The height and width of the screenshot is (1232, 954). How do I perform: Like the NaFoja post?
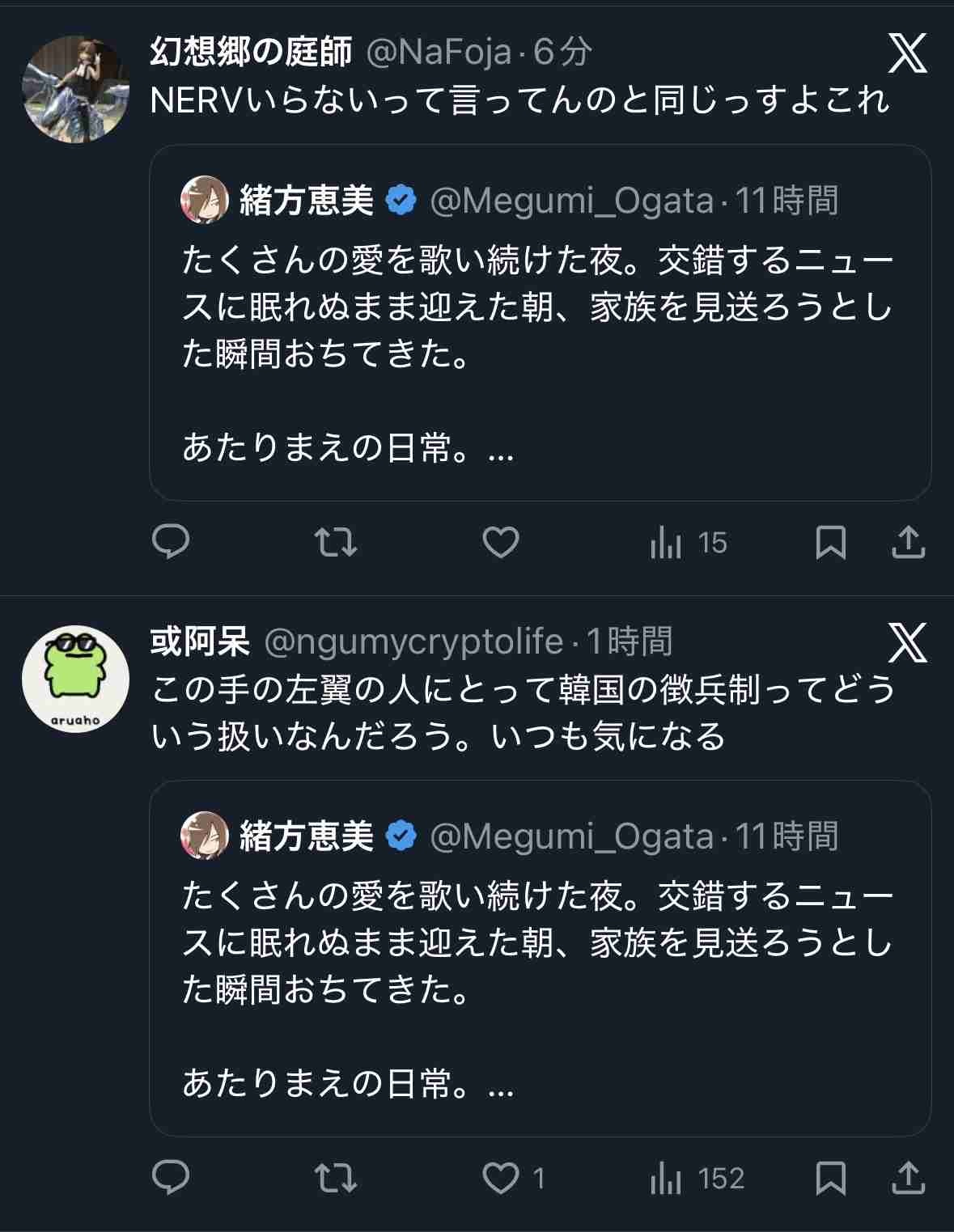click(x=501, y=542)
